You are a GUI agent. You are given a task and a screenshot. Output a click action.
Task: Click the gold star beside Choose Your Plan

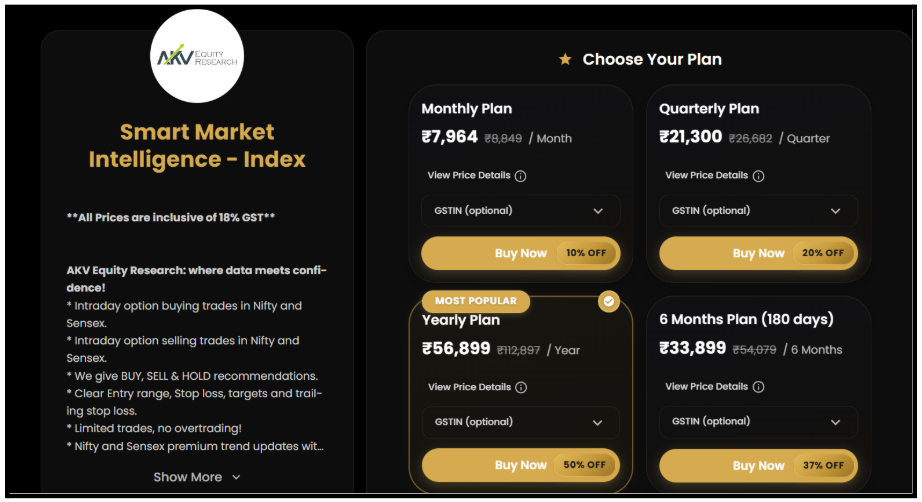click(x=565, y=60)
